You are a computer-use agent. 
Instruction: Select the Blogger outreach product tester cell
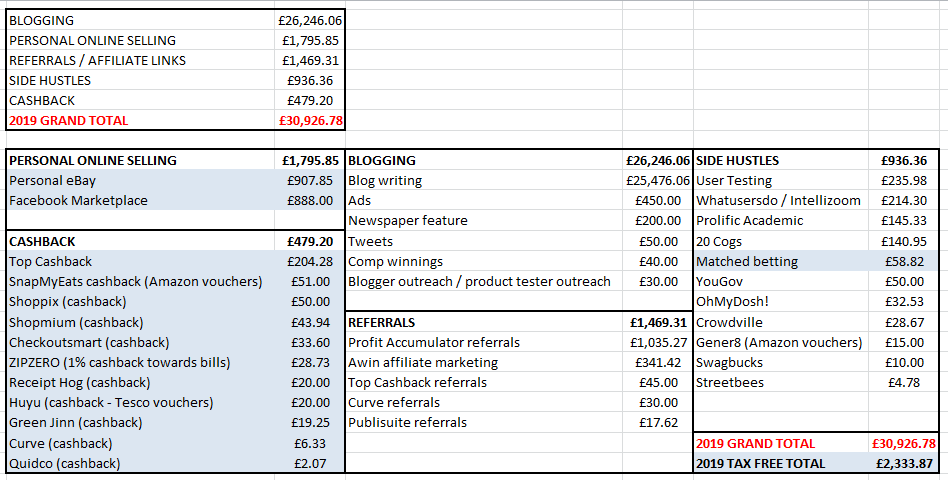(x=484, y=281)
